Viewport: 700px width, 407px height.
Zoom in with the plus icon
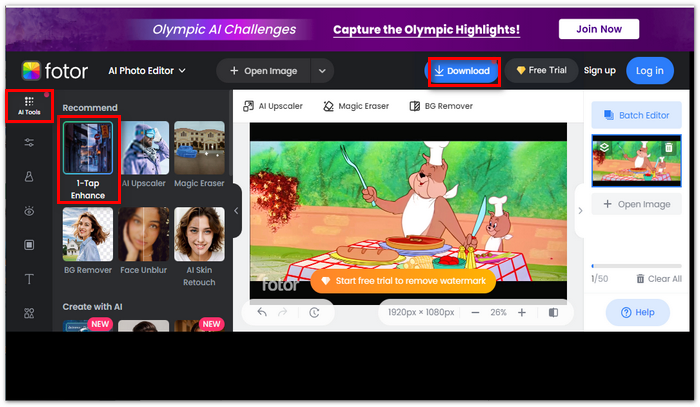pos(521,312)
